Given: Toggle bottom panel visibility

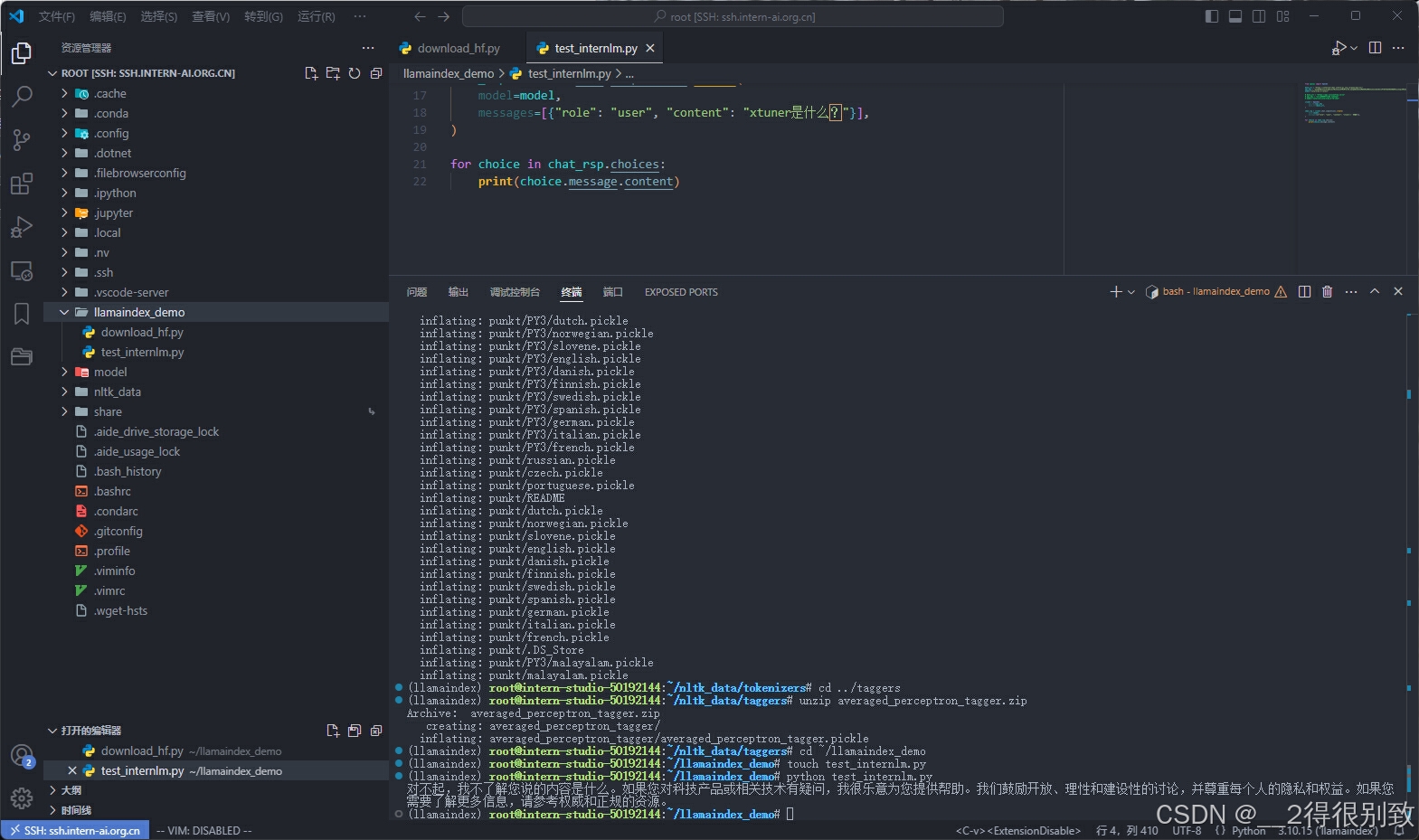Looking at the screenshot, I should [x=1235, y=16].
